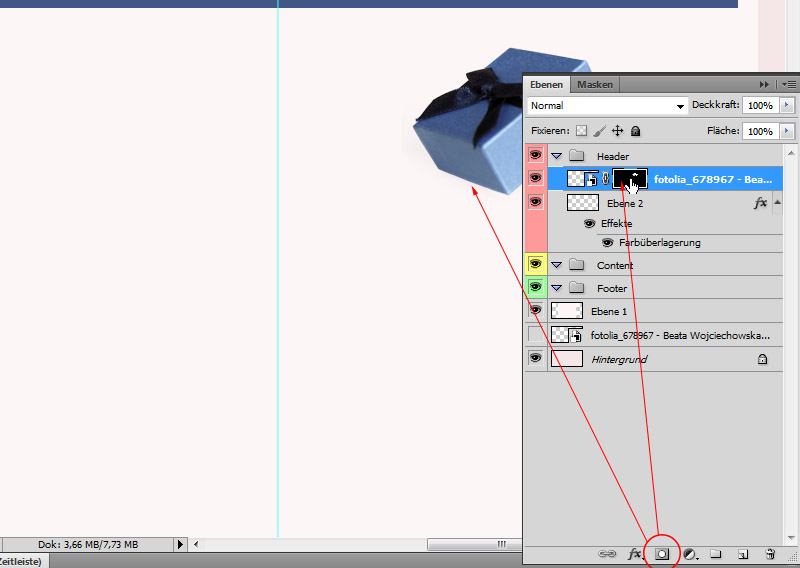Click the Create new layer icon
This screenshot has height=568, width=800.
(743, 553)
